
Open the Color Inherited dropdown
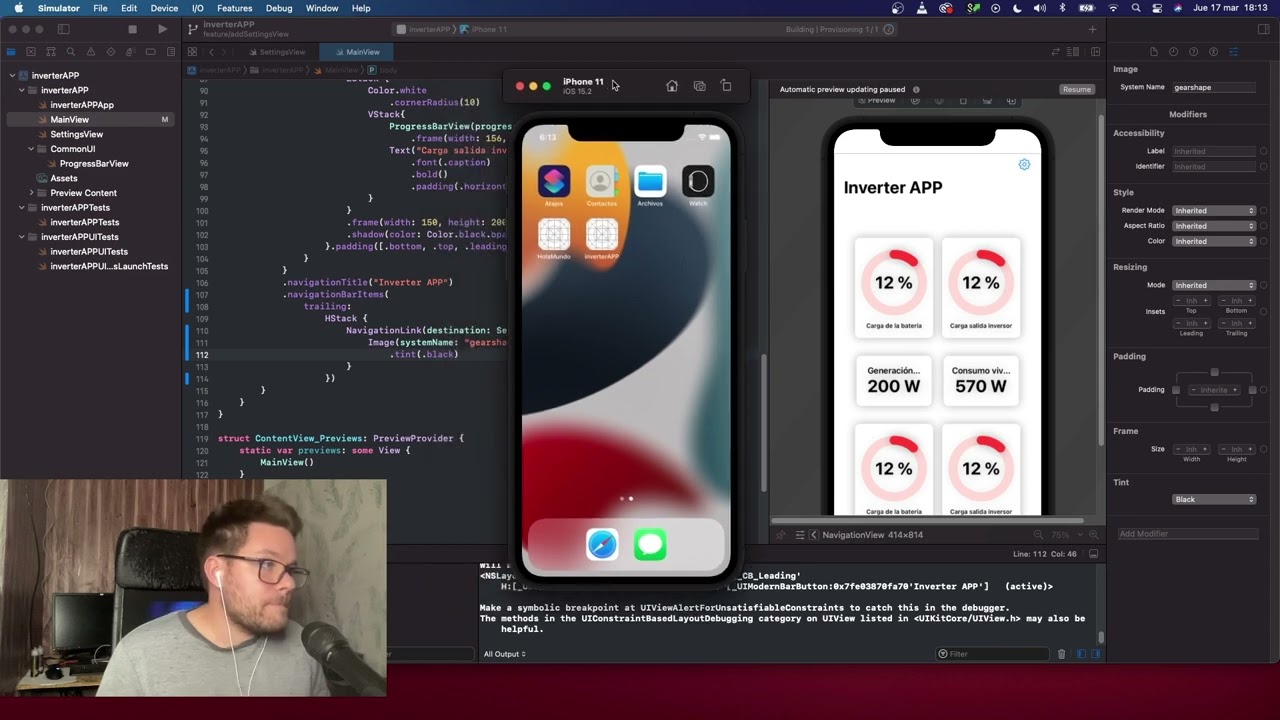point(1214,241)
